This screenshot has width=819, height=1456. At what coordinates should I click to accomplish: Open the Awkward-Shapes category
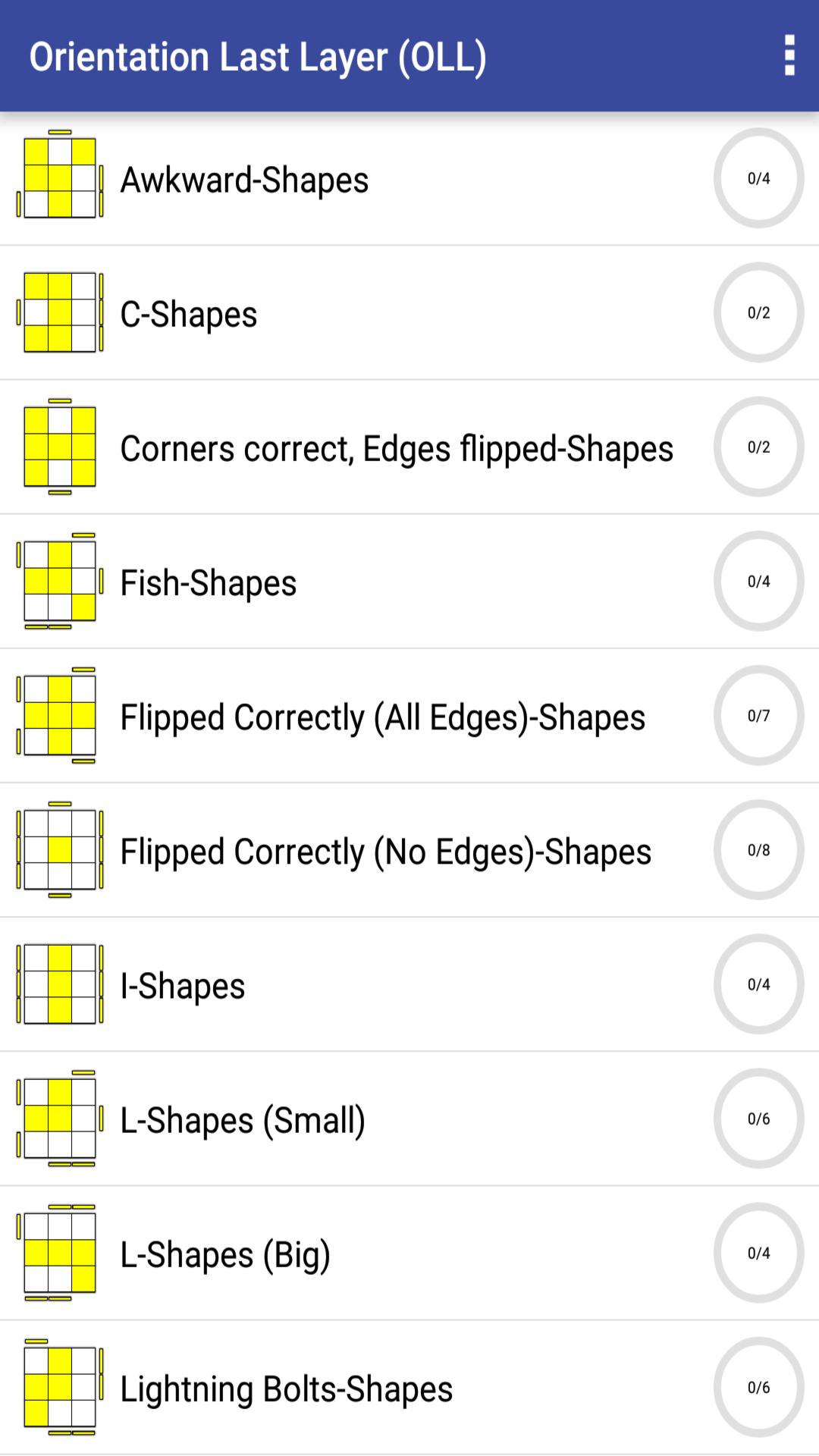pyautogui.click(x=244, y=180)
